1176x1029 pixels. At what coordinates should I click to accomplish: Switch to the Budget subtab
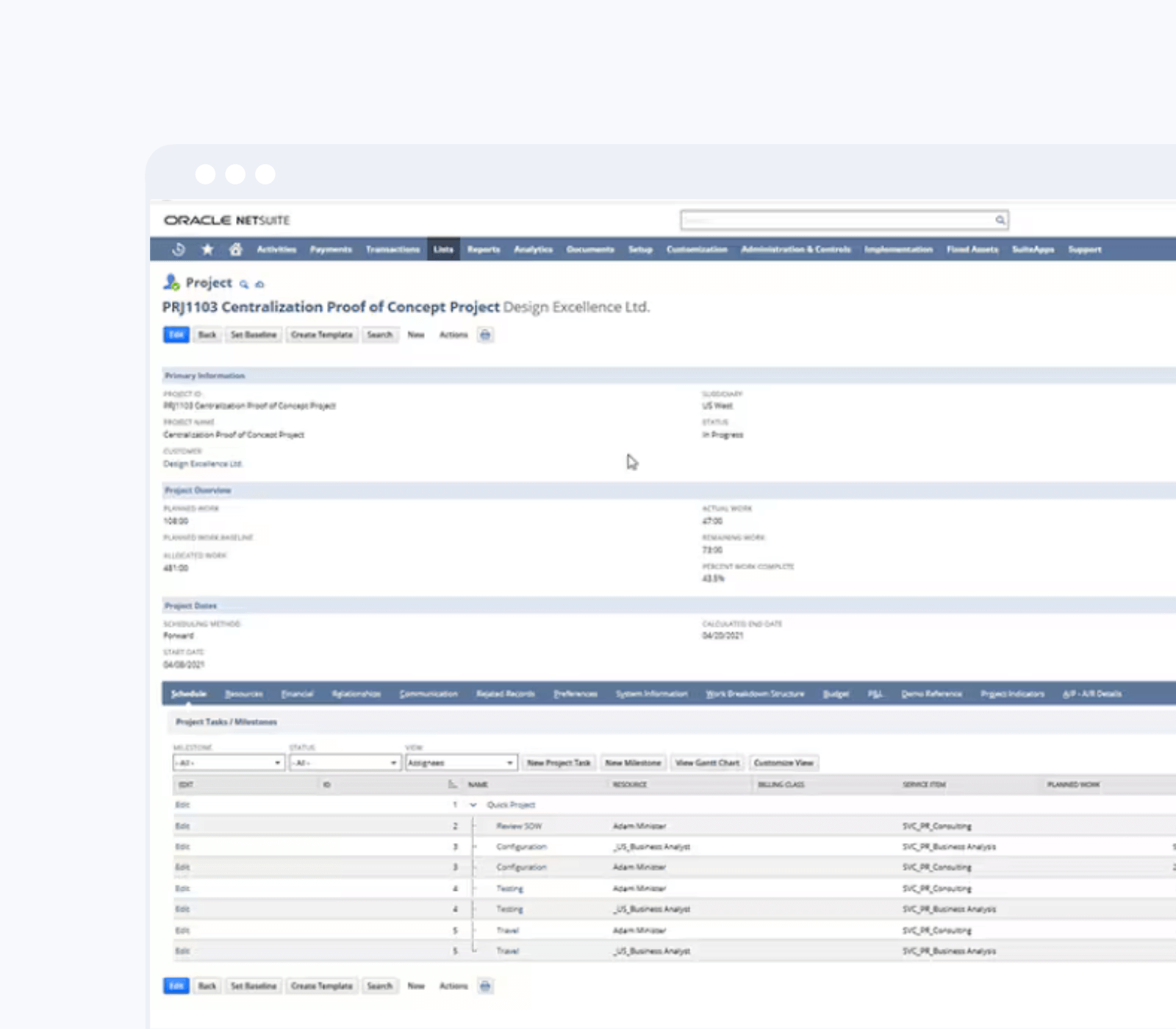pos(836,694)
